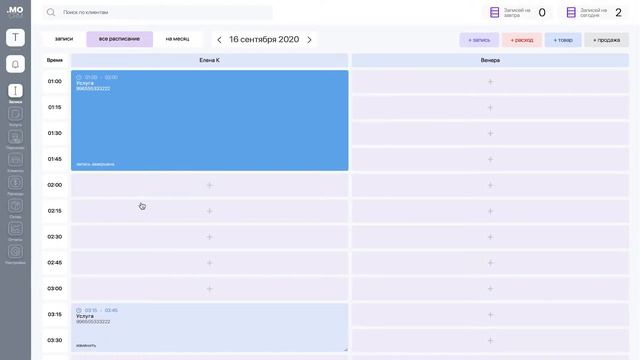640x360 pixels.
Task: Add a booking for Венера at 02:15
Action: [490, 211]
